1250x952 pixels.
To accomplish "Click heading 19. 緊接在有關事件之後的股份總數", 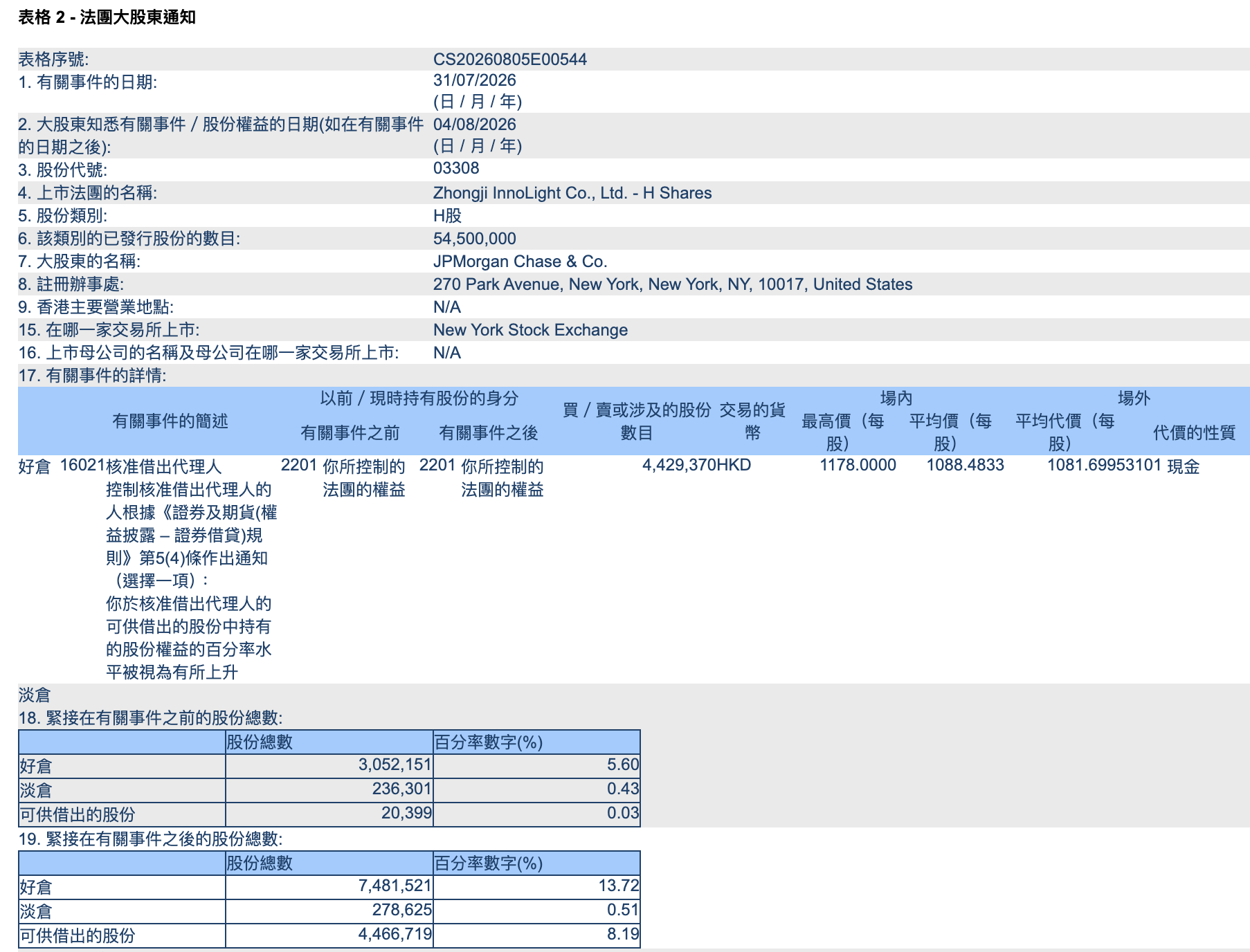I will click(150, 839).
